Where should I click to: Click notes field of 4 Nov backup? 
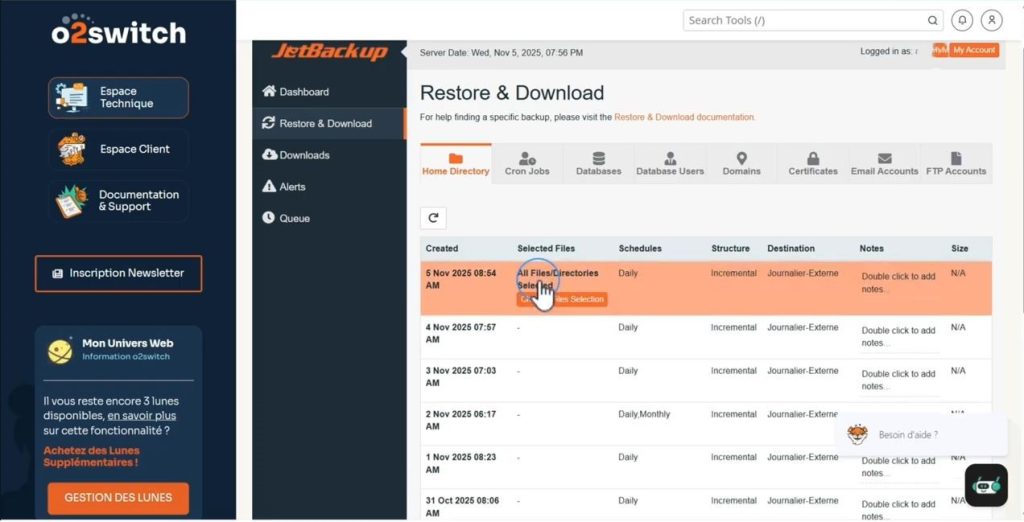pos(899,337)
